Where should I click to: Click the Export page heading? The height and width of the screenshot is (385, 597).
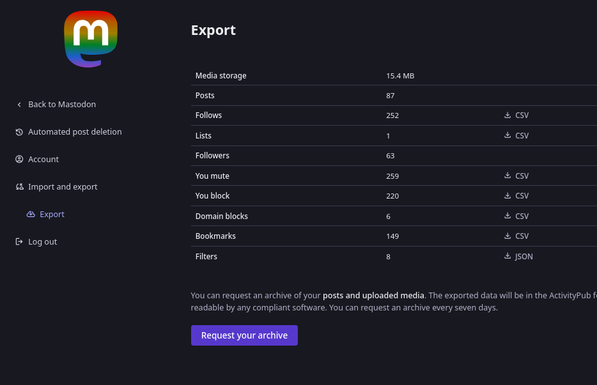point(213,30)
